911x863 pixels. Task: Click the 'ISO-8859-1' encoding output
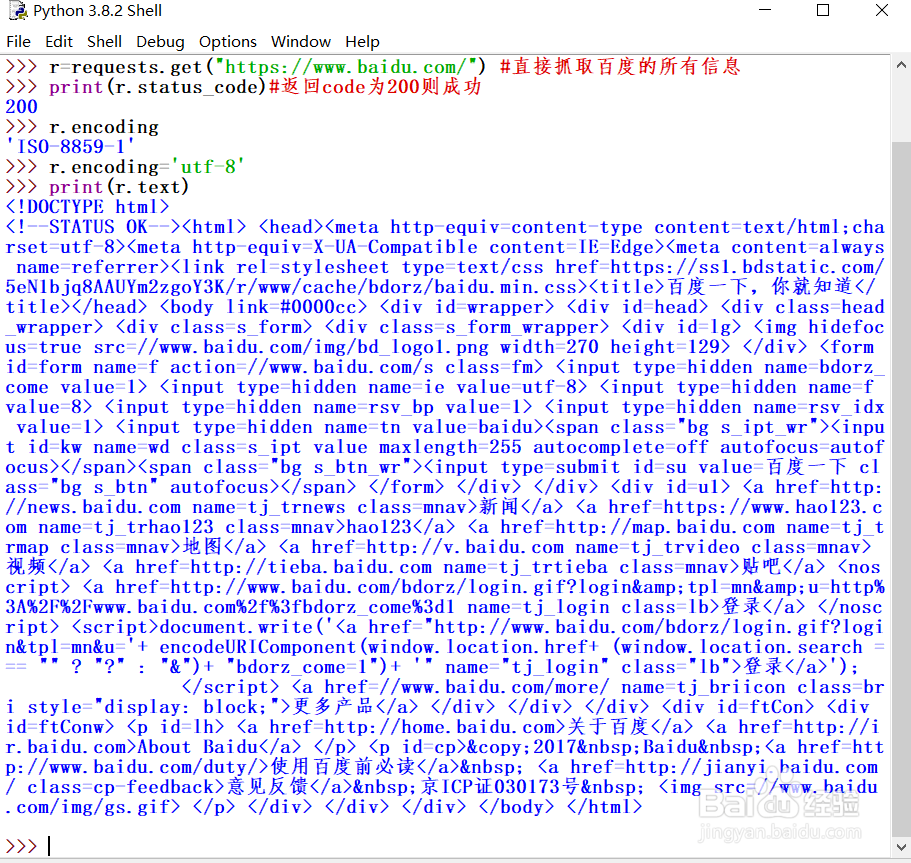pyautogui.click(x=70, y=147)
